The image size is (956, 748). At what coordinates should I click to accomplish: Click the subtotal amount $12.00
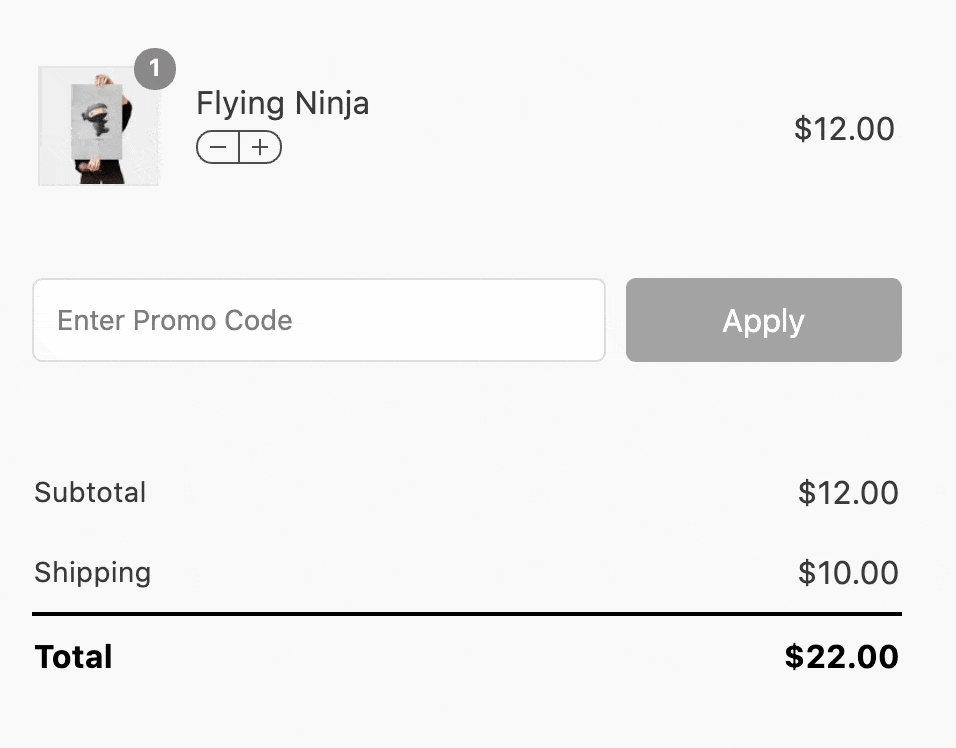[x=848, y=493]
